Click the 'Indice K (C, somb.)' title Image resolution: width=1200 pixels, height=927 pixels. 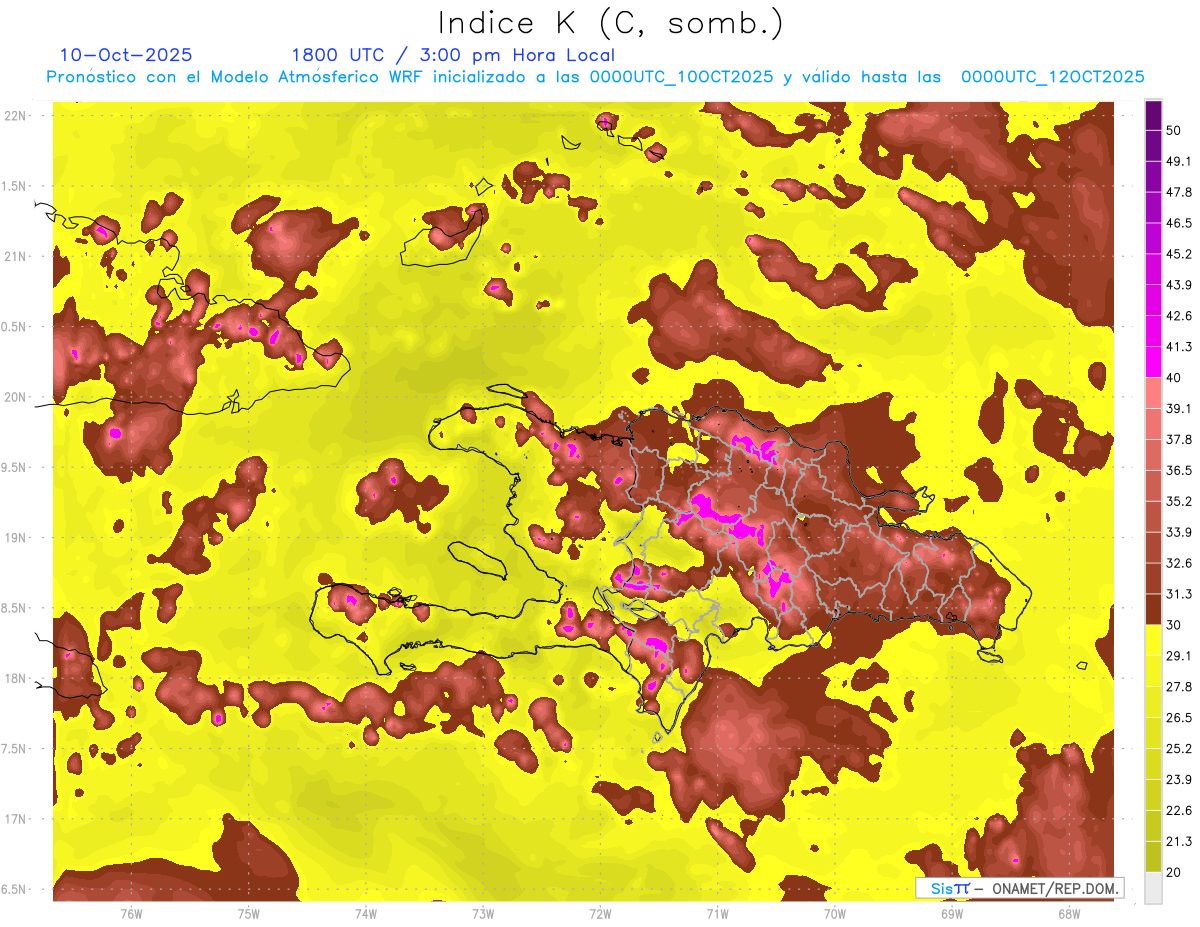(611, 23)
